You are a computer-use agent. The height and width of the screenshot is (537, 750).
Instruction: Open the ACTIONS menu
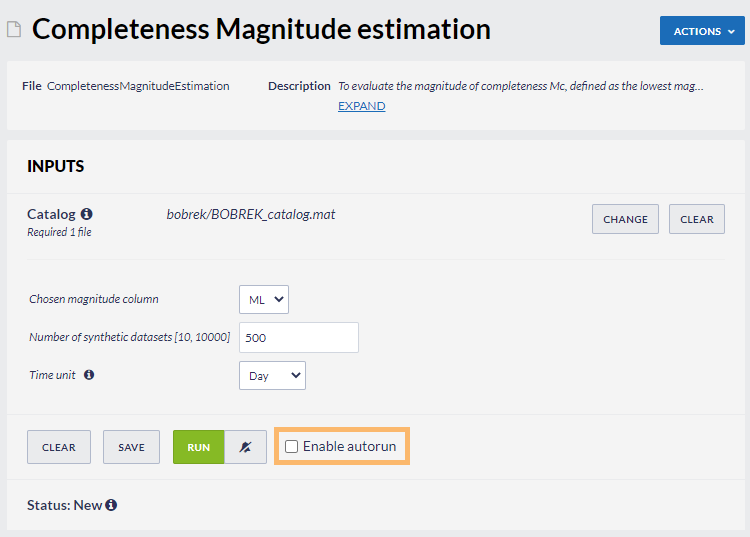coord(702,31)
